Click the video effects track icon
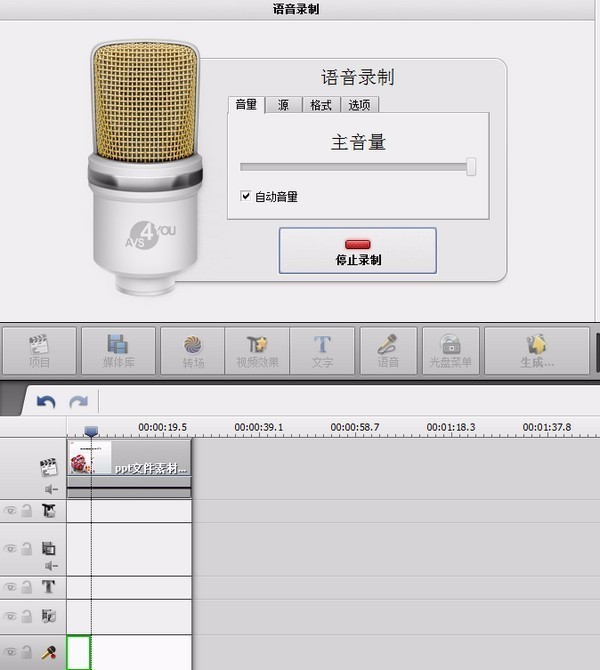This screenshot has height=670, width=600. click(x=49, y=511)
